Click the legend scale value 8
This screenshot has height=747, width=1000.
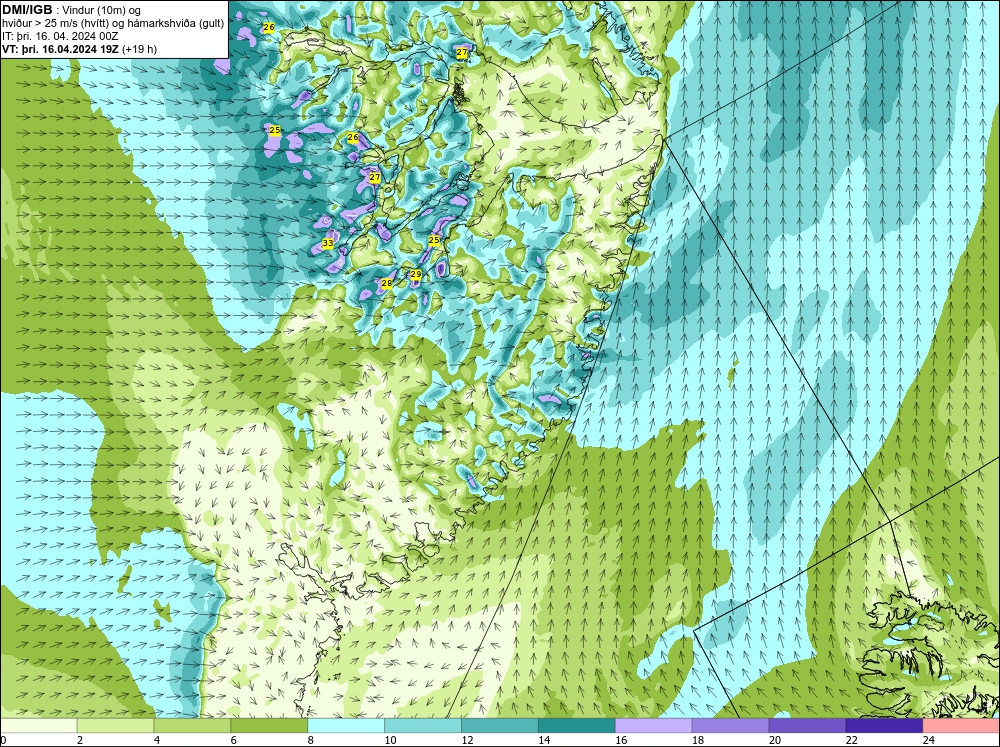[312, 740]
